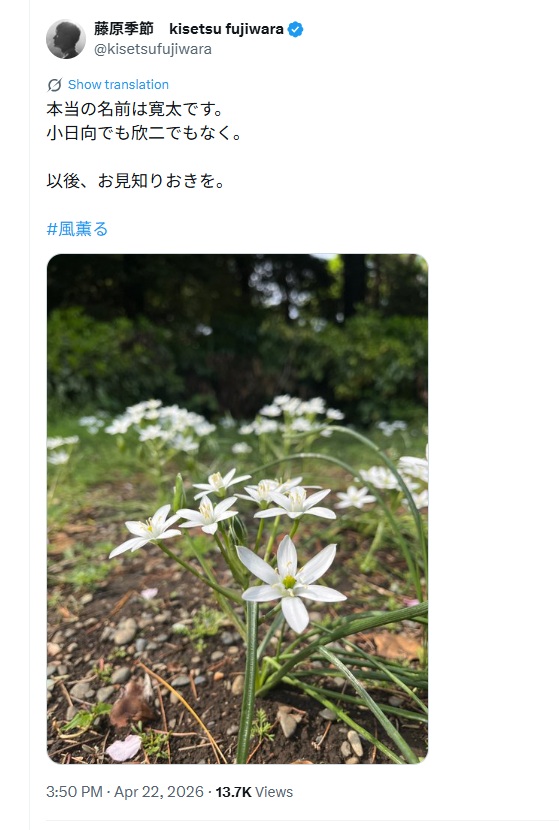Image resolution: width=559 pixels, height=830 pixels.
Task: Open the @kisetsufujiwara handle link
Action: click(153, 49)
